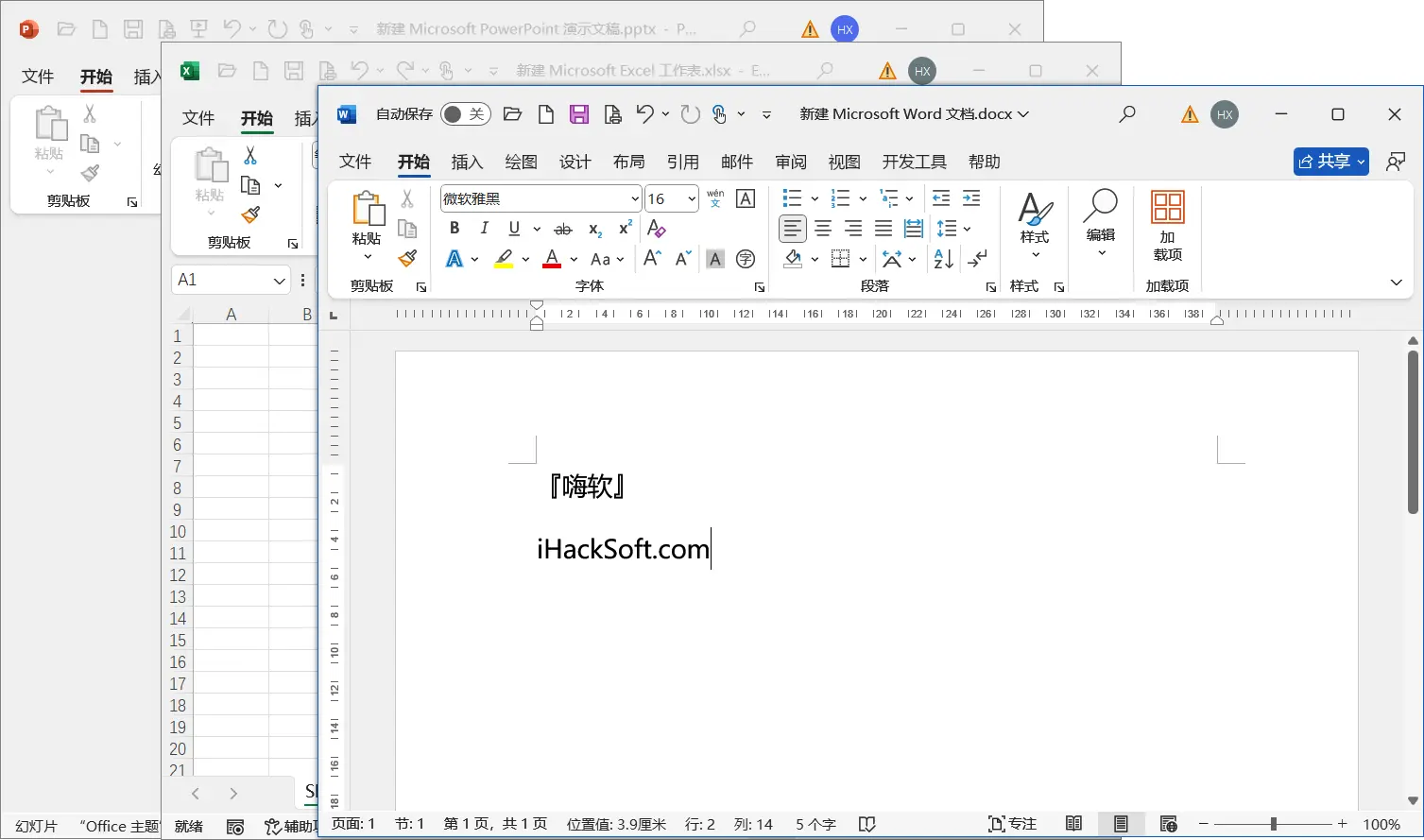The image size is (1424, 840).
Task: Click Format Painter in Word
Action: coord(407,258)
